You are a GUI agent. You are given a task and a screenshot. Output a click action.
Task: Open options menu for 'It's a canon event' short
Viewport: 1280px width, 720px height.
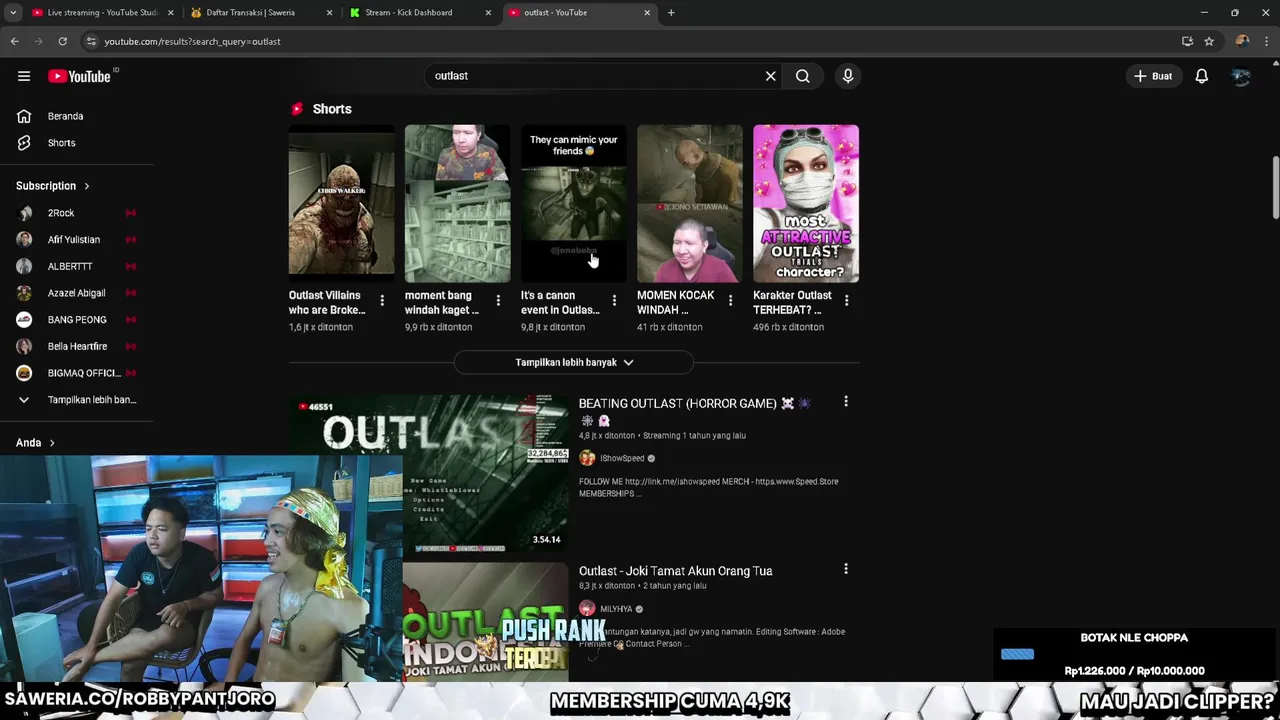click(x=614, y=300)
